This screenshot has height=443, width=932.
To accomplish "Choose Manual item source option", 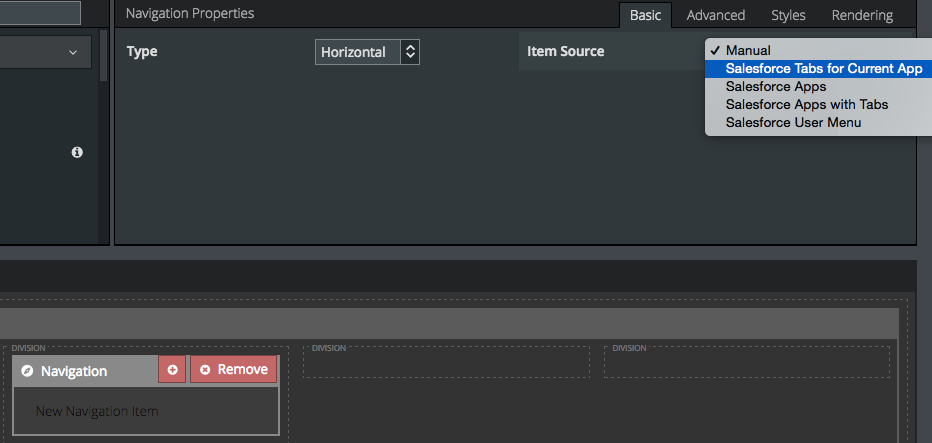I will point(748,50).
